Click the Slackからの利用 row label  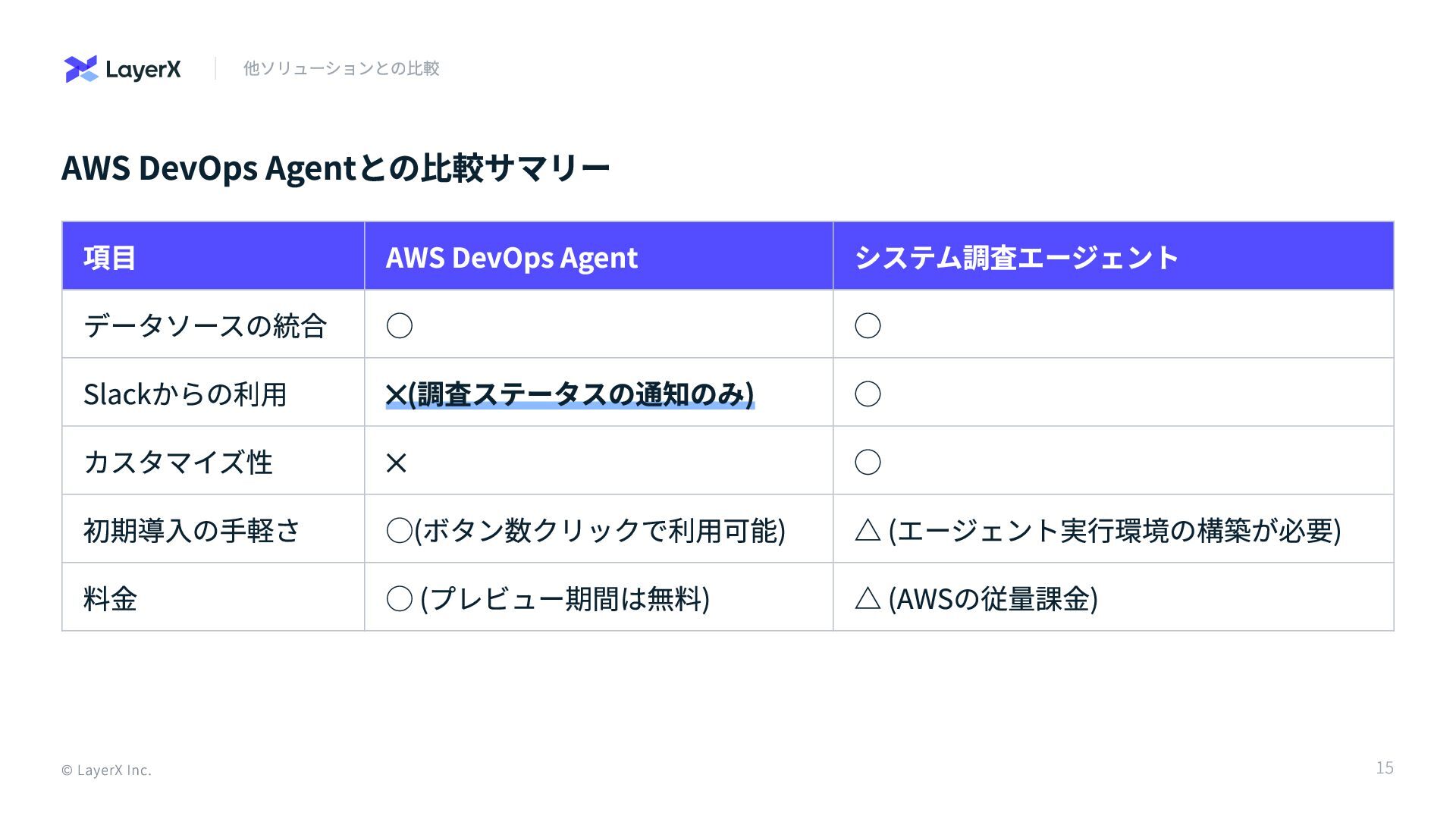185,394
